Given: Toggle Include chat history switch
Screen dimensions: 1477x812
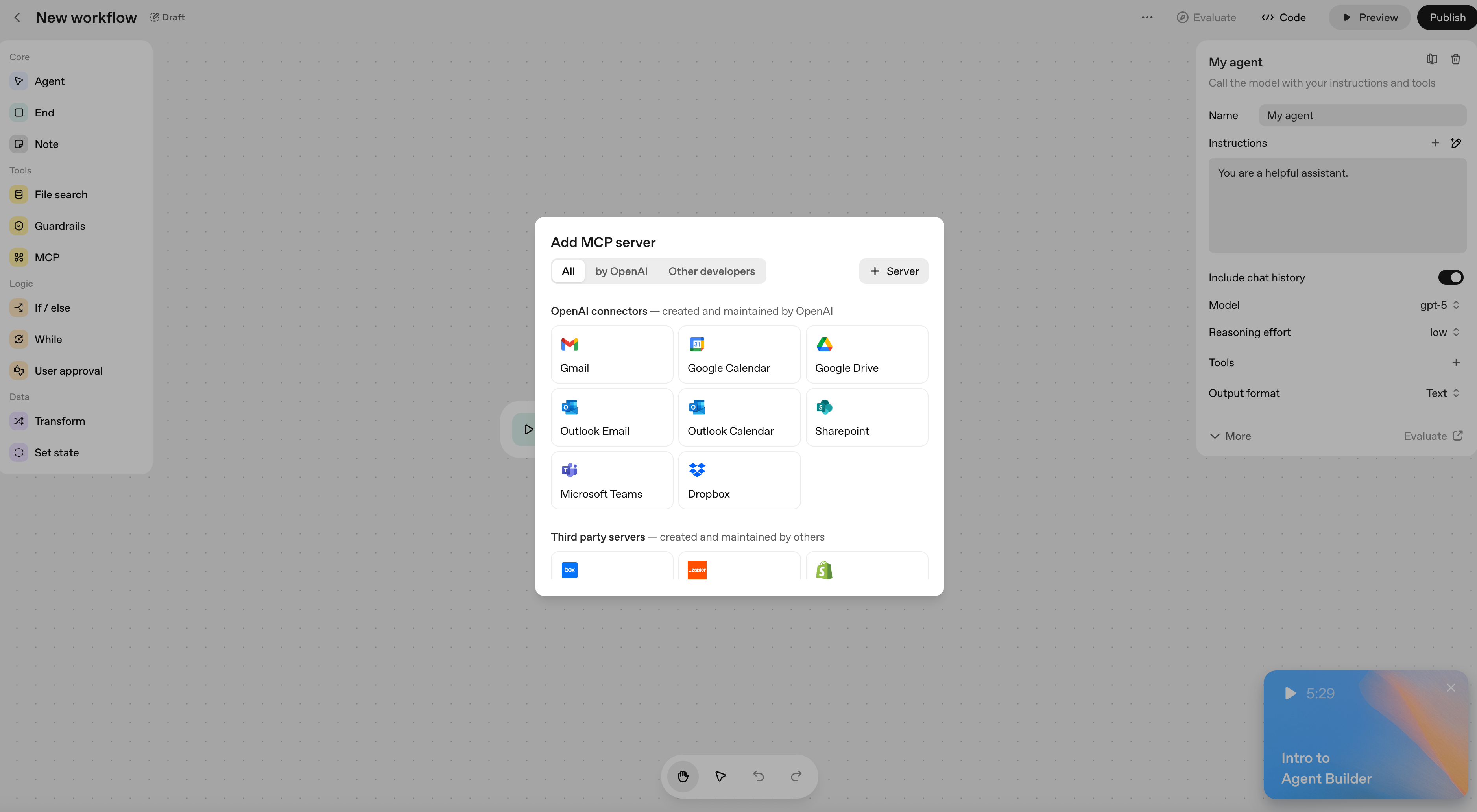Looking at the screenshot, I should click(x=1450, y=277).
